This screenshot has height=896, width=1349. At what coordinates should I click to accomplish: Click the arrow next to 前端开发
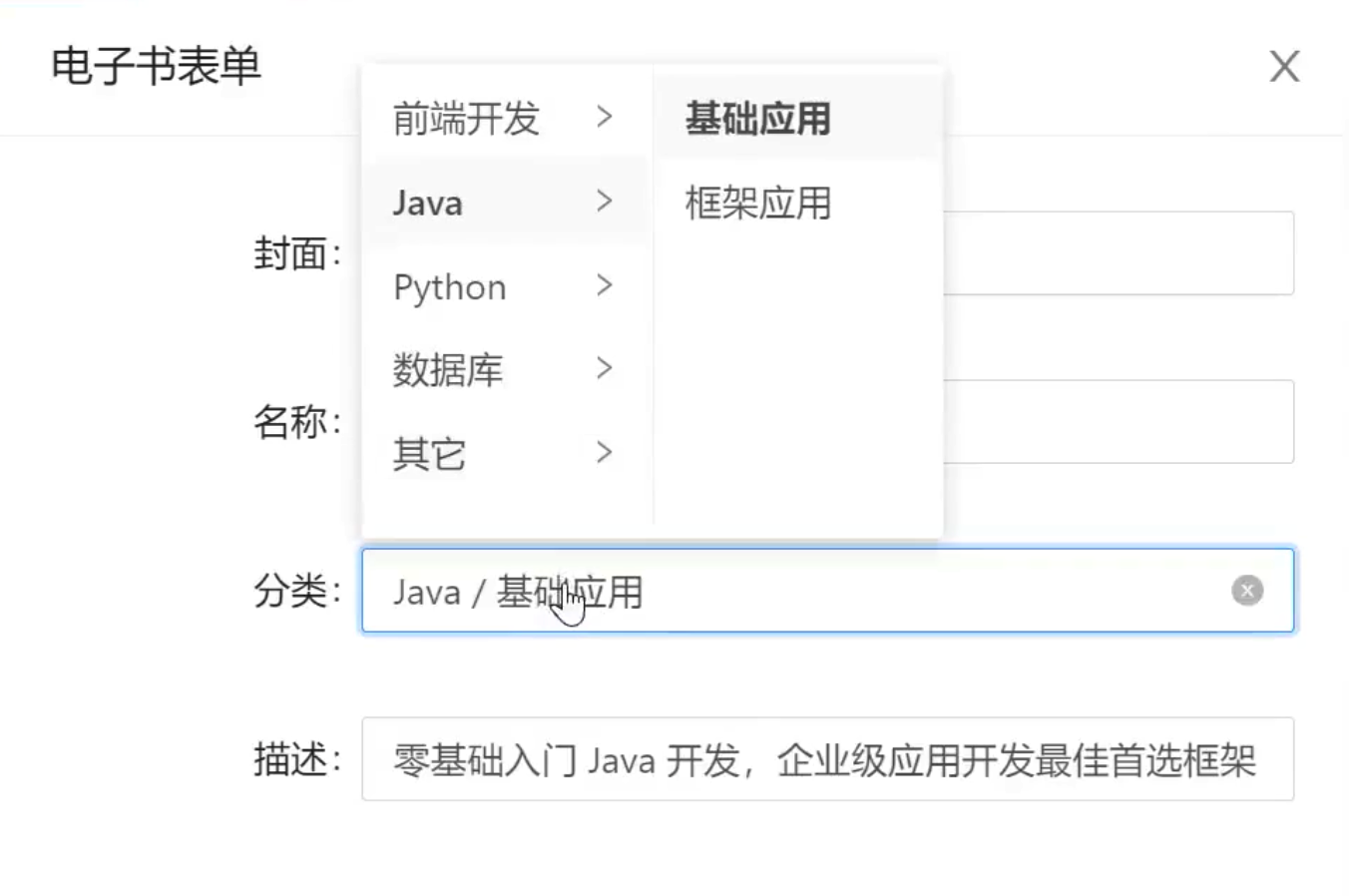click(604, 117)
